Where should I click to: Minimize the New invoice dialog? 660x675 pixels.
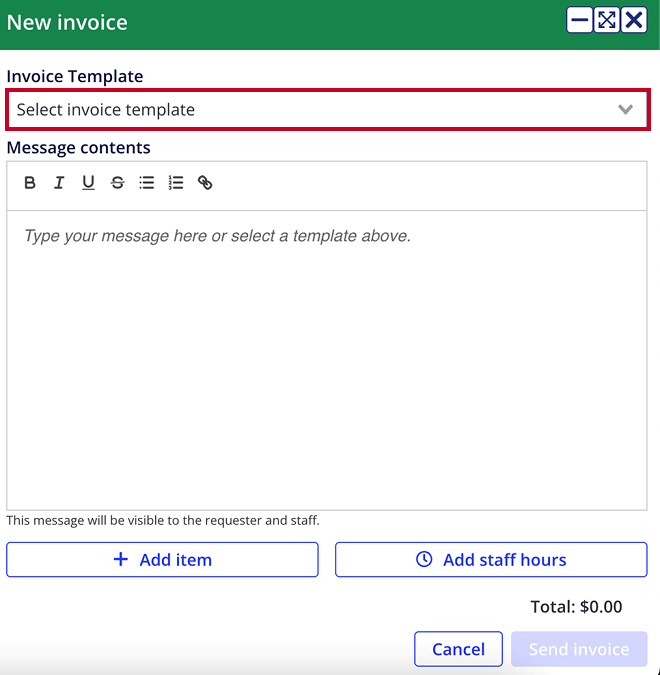(579, 20)
